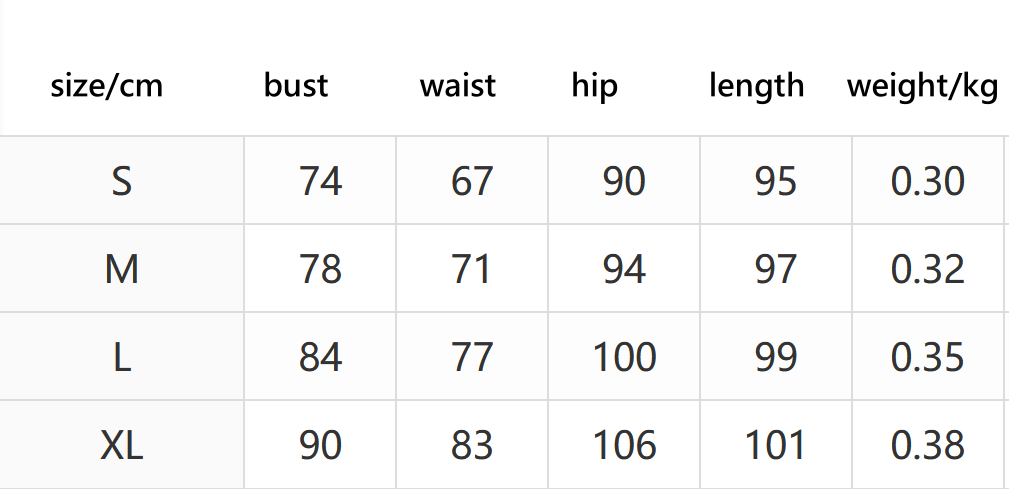1009x492 pixels.
Task: Click hip value 100 in L row
Action: click(624, 357)
